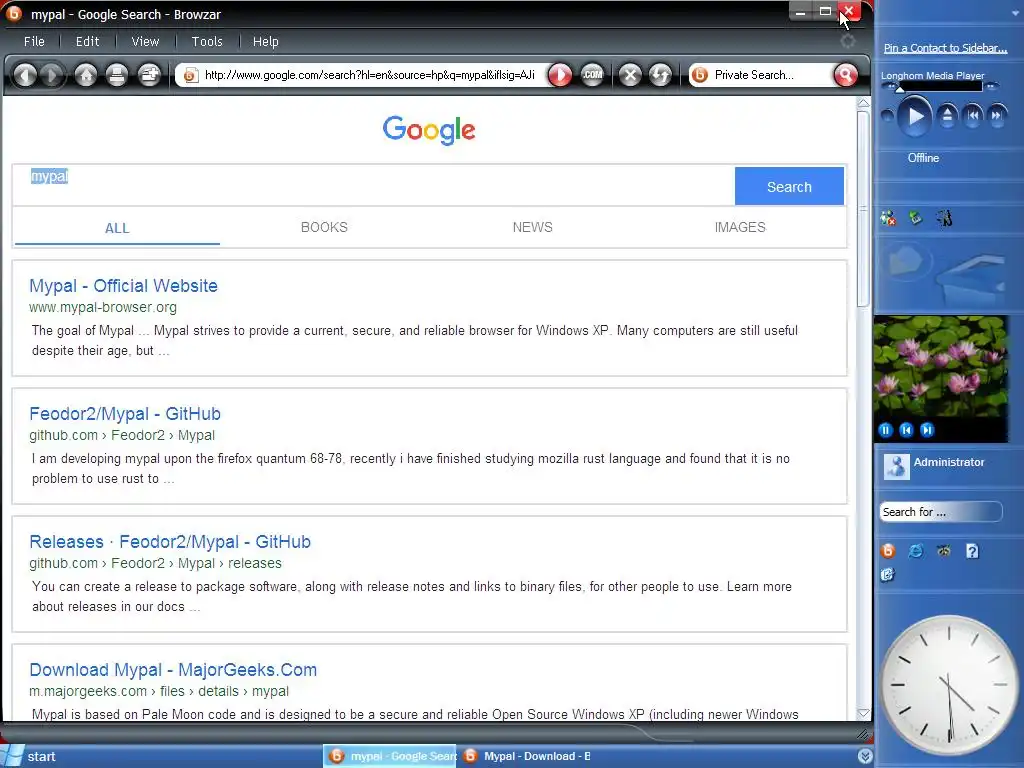Open the View menu
Image resolution: width=1024 pixels, height=768 pixels.
(x=145, y=42)
